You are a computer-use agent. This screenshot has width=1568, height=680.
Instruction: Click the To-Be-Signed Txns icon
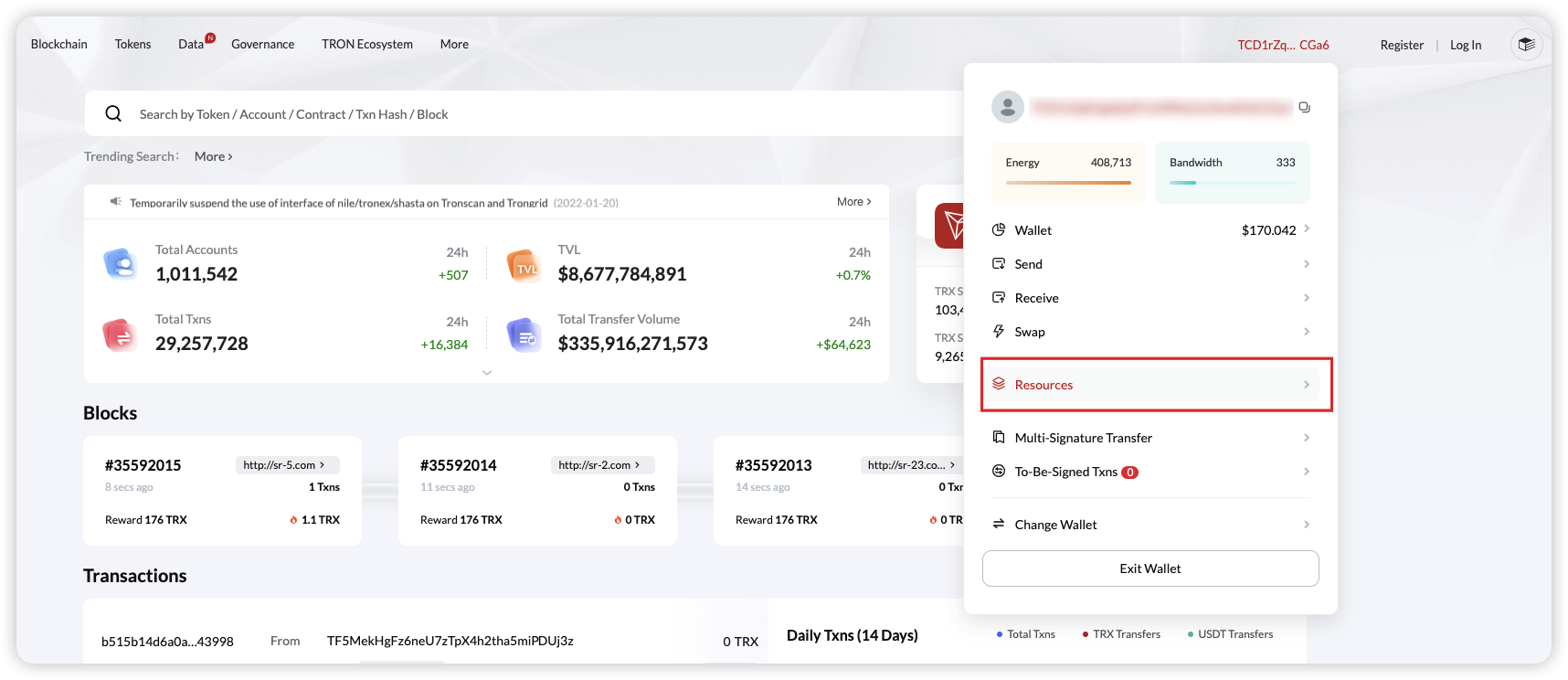click(999, 471)
